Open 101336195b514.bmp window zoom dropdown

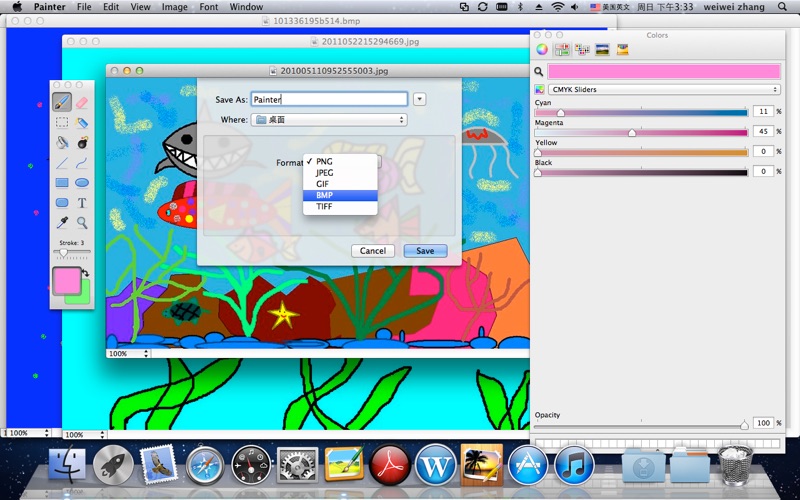27,433
